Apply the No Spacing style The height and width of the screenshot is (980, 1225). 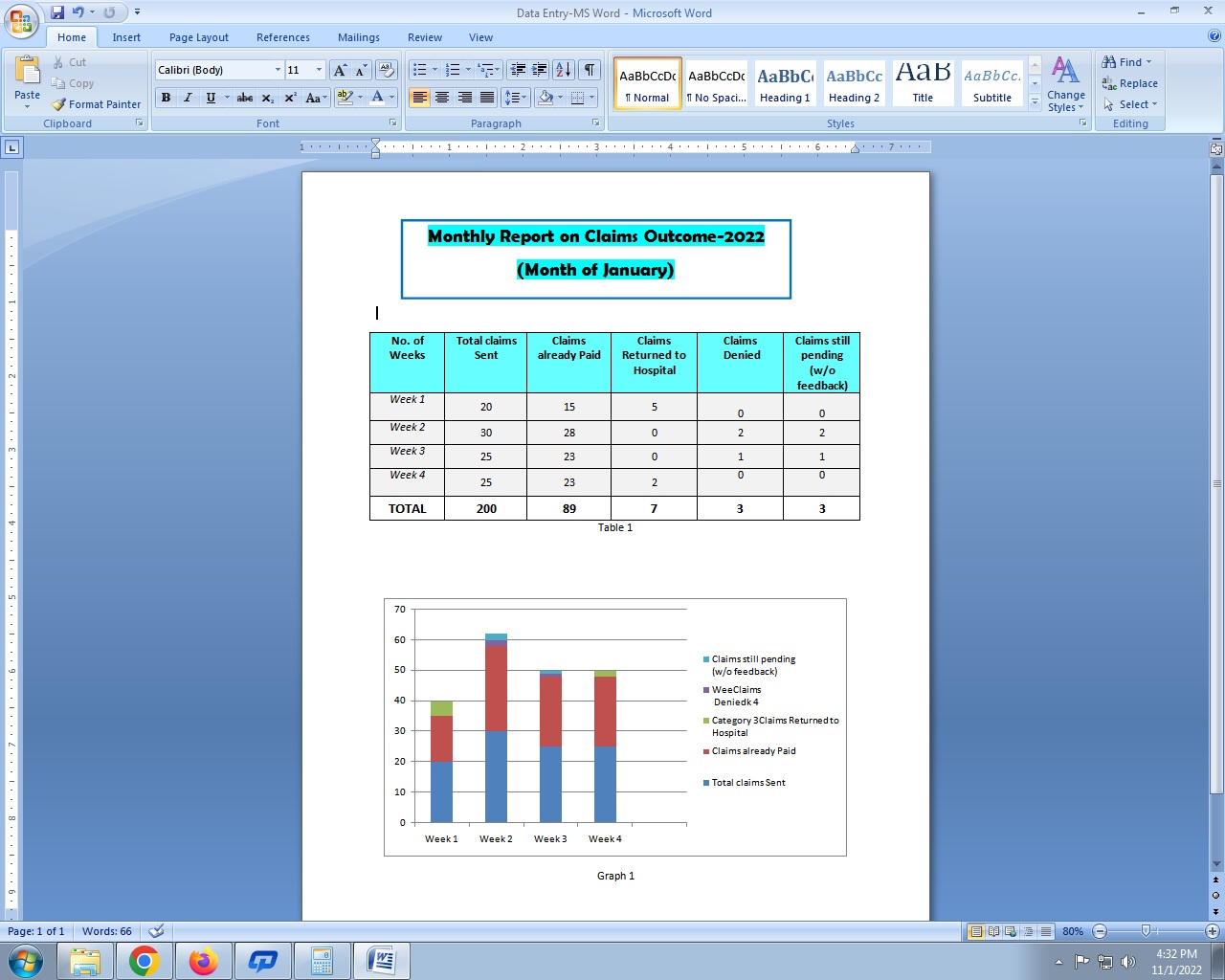[716, 83]
